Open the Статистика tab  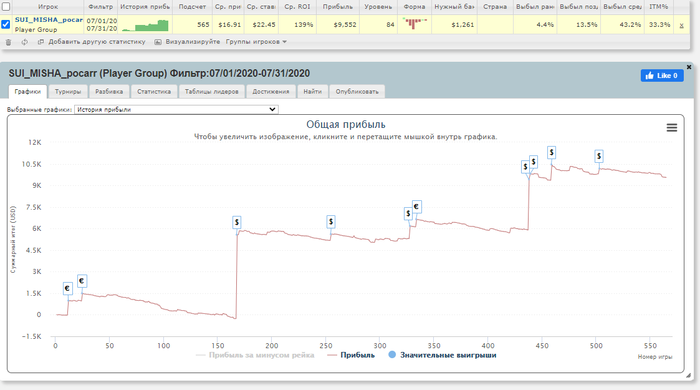pyautogui.click(x=154, y=91)
